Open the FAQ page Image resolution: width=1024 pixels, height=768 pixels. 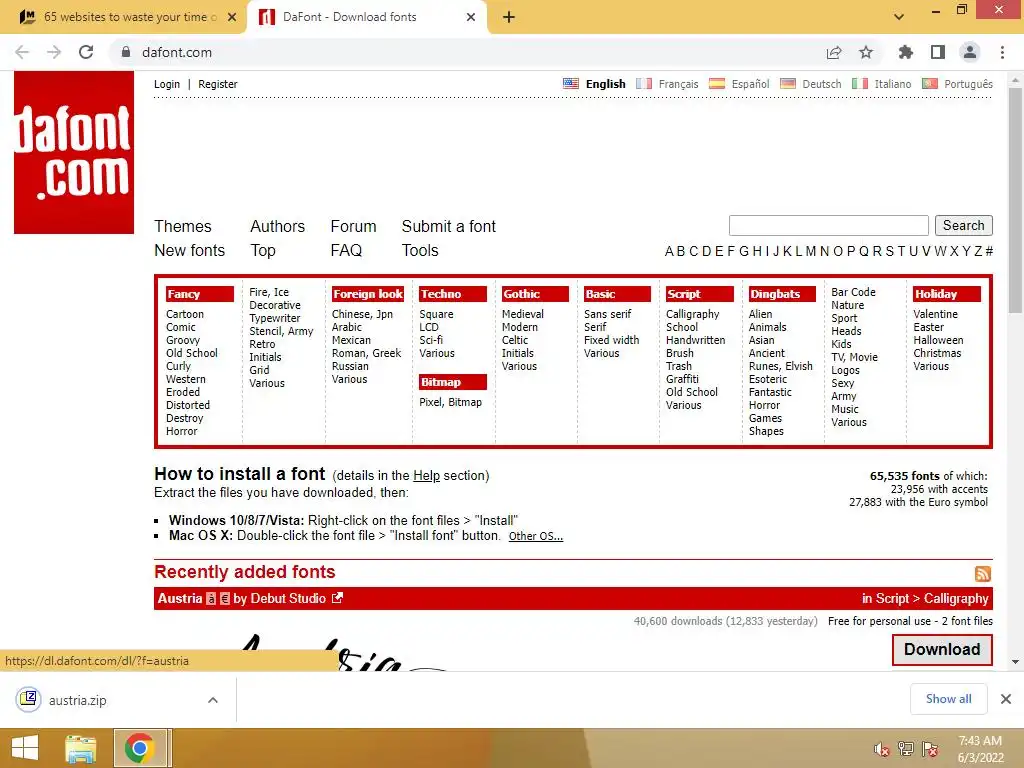pos(346,250)
